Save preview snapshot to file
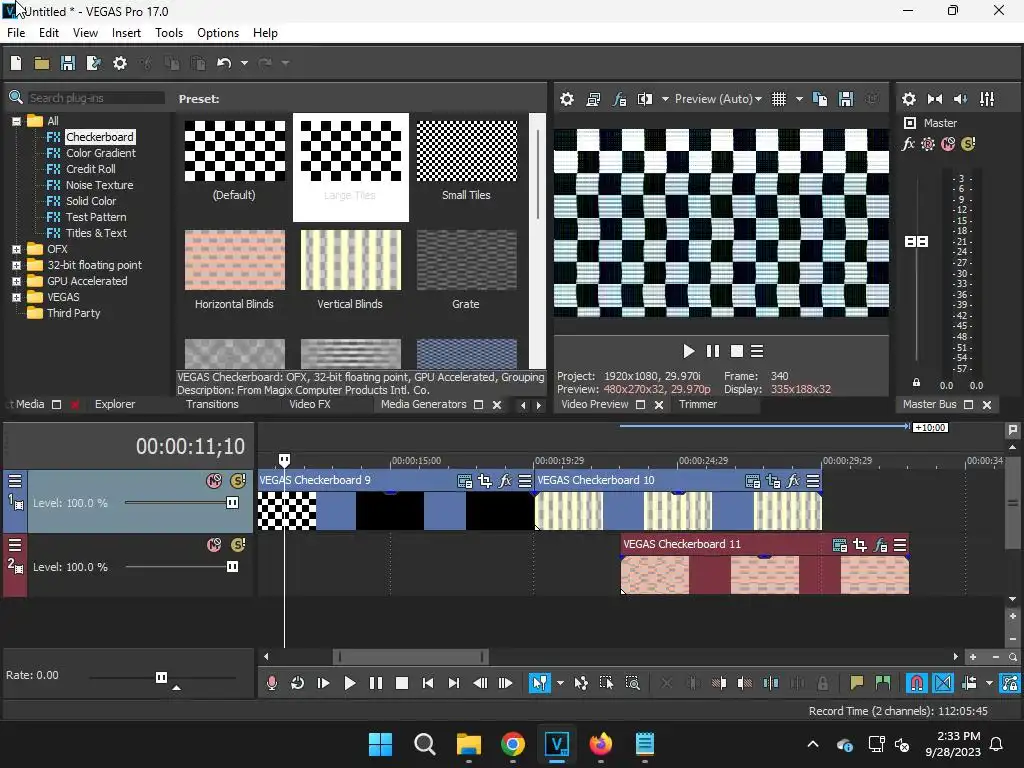The height and width of the screenshot is (768, 1024). (846, 99)
